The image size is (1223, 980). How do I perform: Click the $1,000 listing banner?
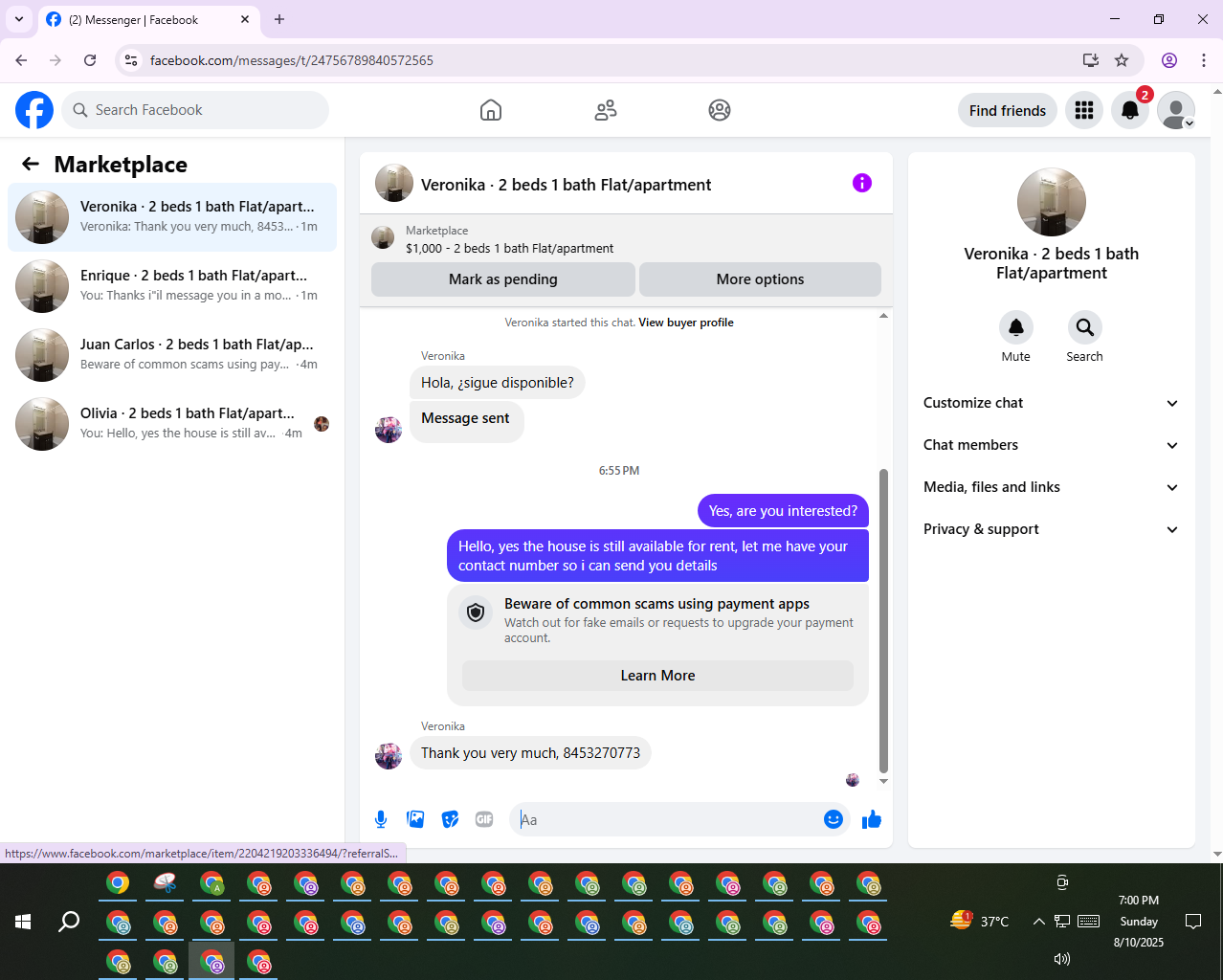point(626,239)
